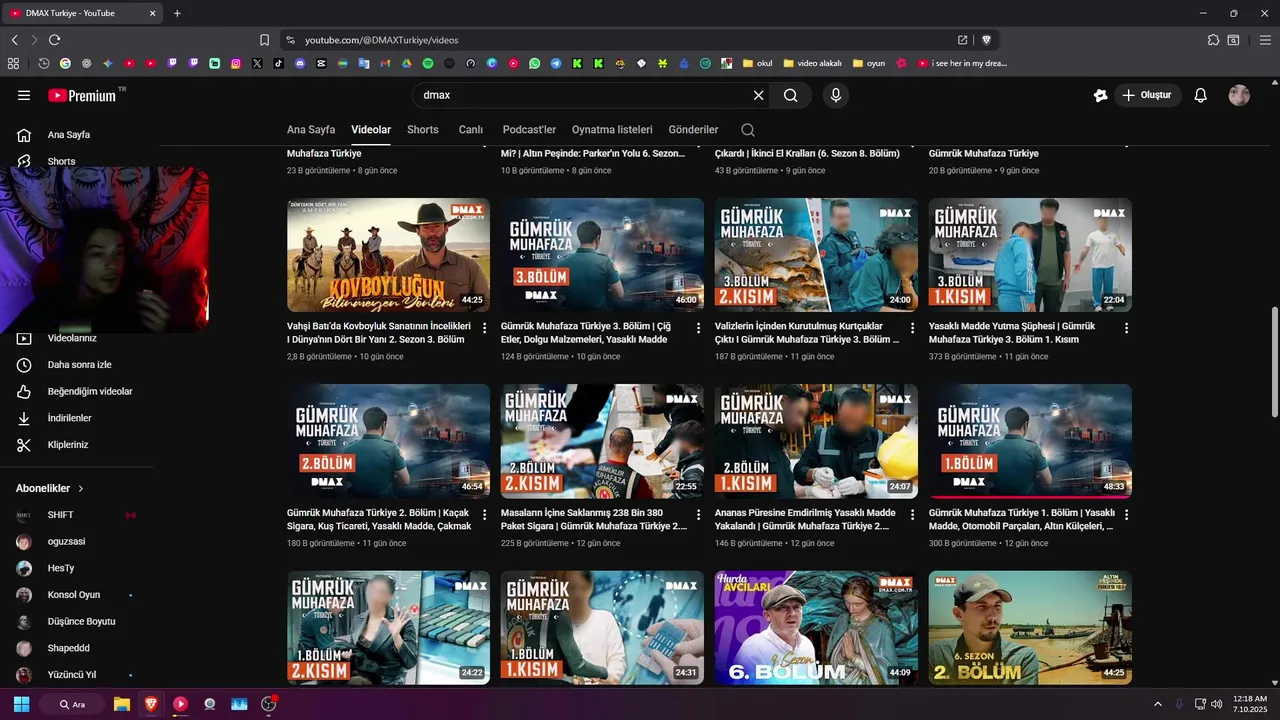Open the YouTube hamburger guide menu

coord(24,95)
